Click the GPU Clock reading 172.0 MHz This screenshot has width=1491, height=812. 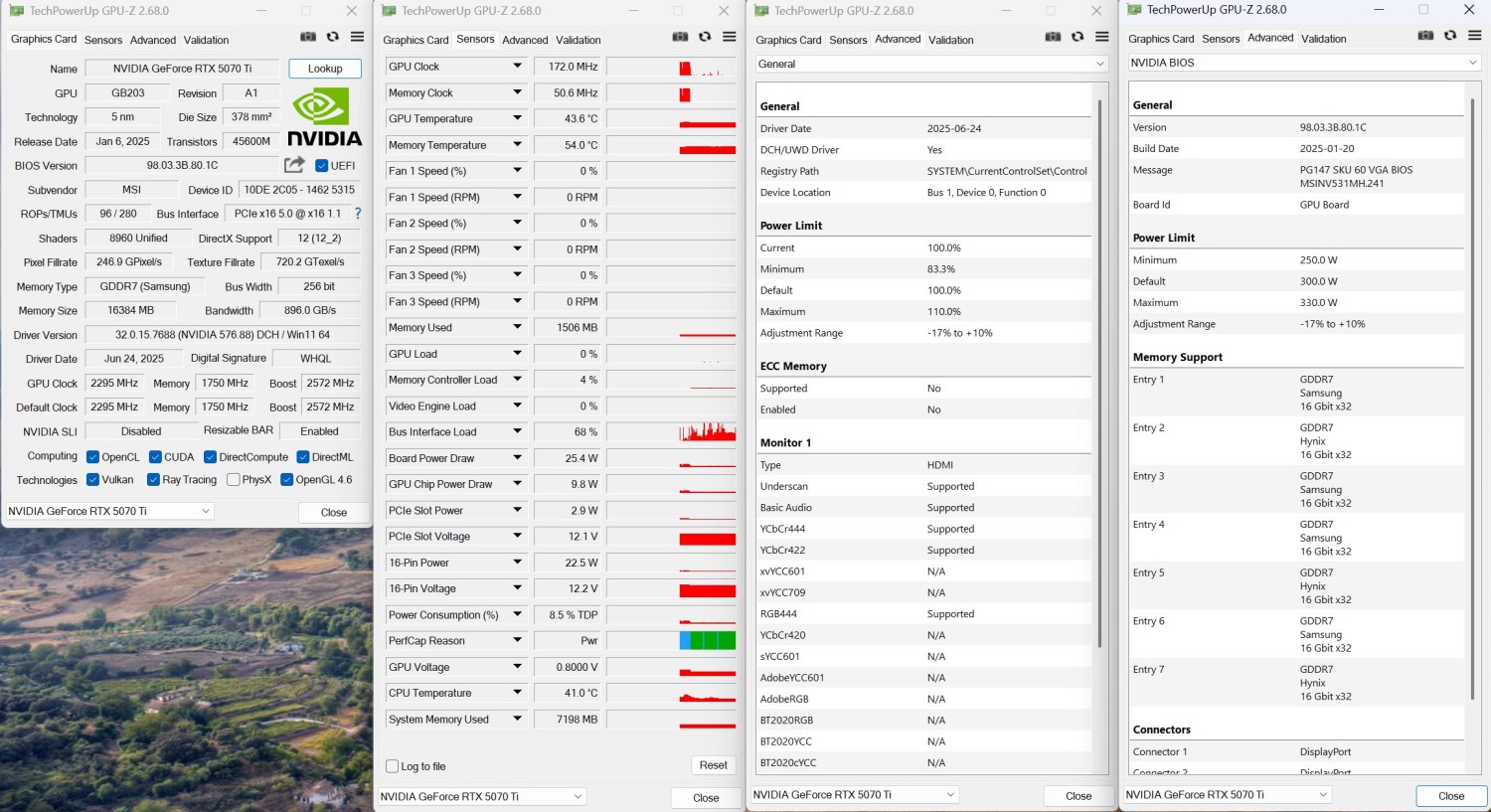[x=568, y=67]
